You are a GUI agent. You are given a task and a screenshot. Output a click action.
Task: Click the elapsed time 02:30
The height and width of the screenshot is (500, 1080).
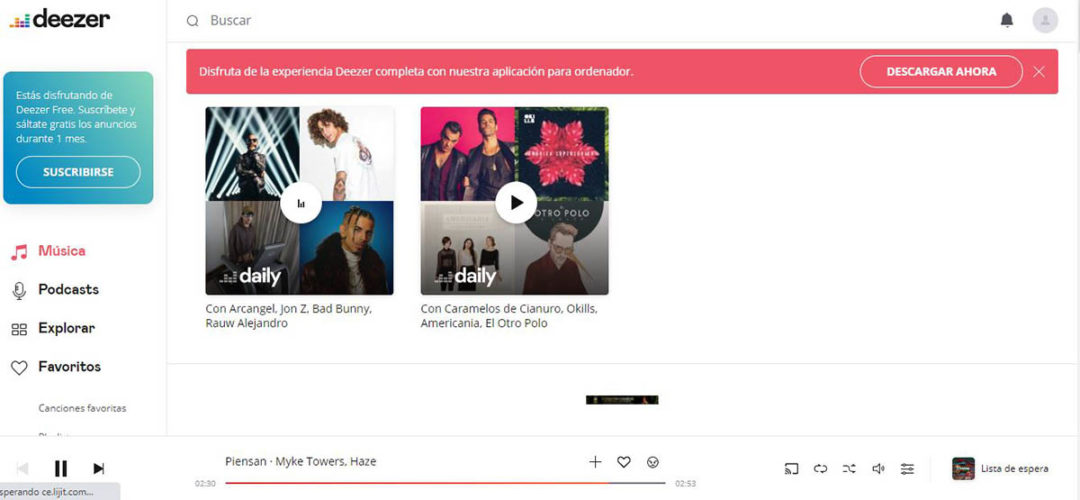click(205, 483)
